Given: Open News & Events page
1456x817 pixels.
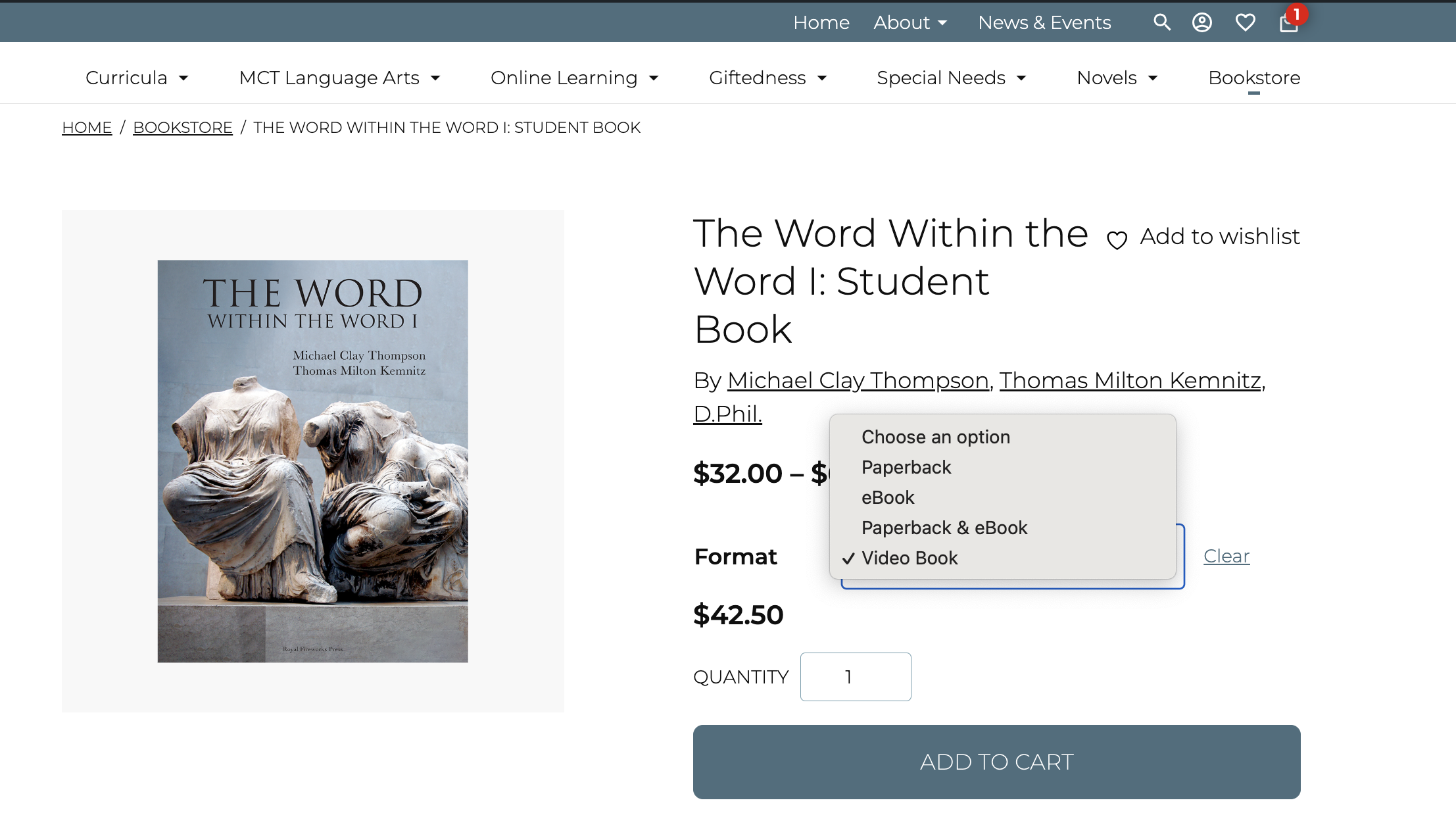Looking at the screenshot, I should [x=1044, y=22].
